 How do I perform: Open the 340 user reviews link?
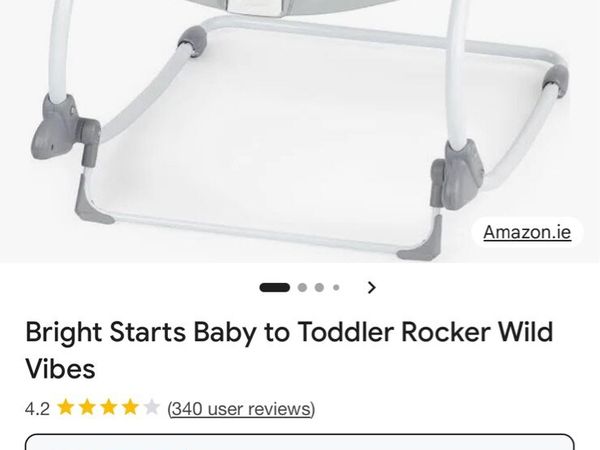(x=241, y=409)
